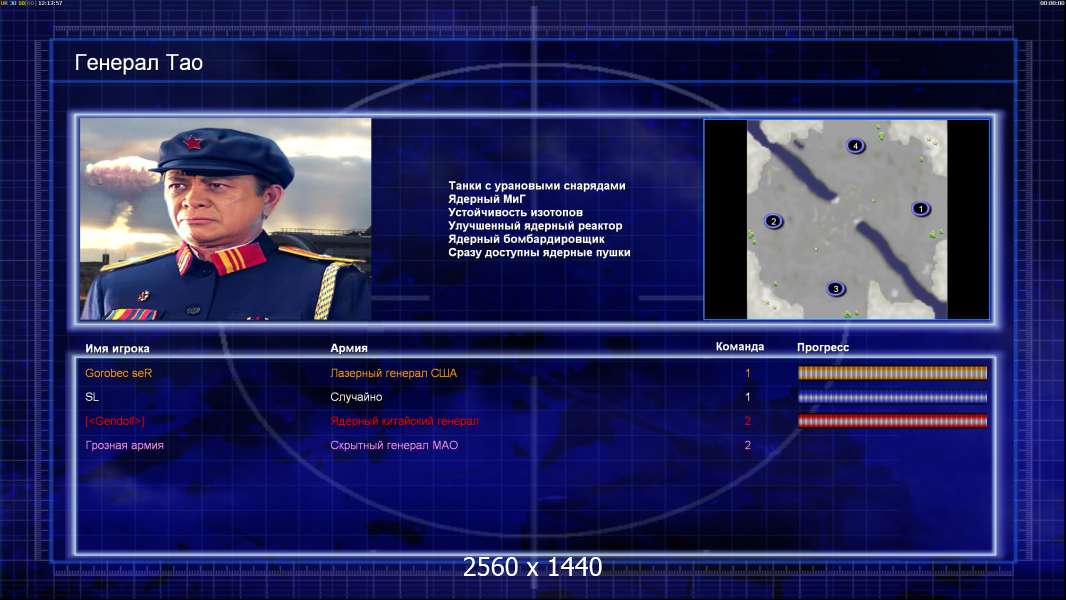1066x600 pixels.
Task: Click General Tao's portrait image
Action: click(225, 219)
